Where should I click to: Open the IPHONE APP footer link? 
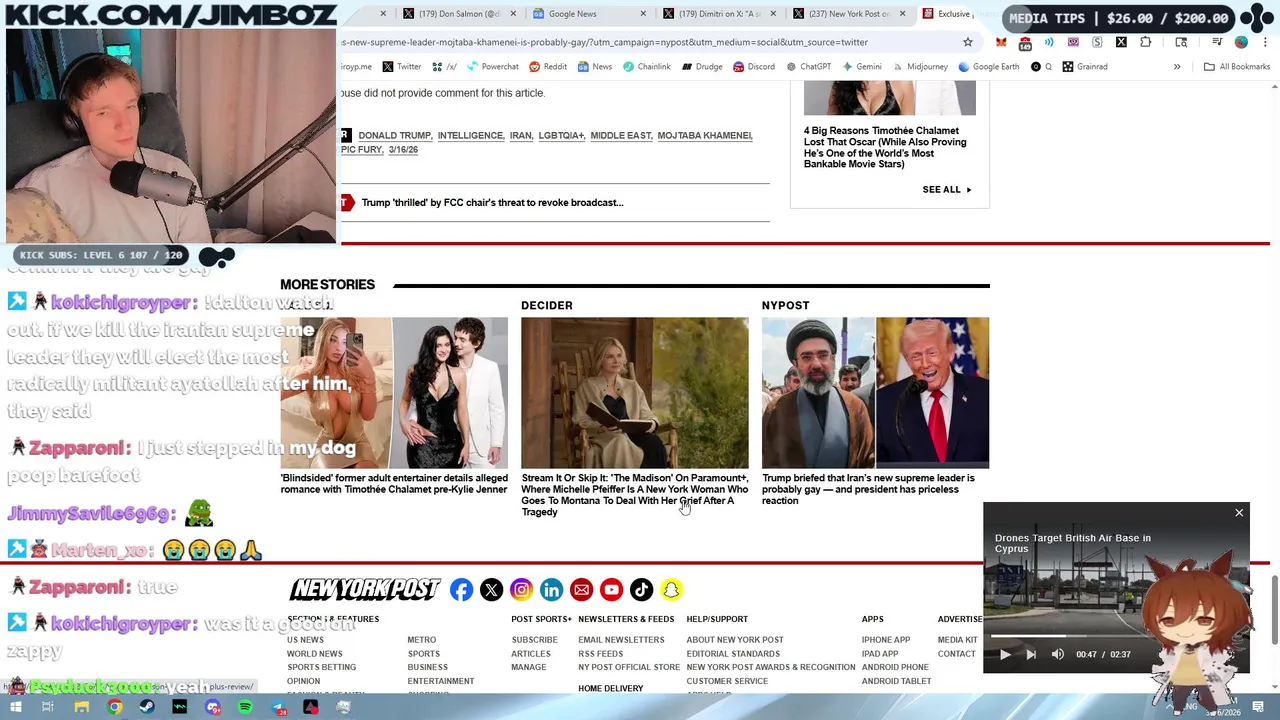[886, 640]
